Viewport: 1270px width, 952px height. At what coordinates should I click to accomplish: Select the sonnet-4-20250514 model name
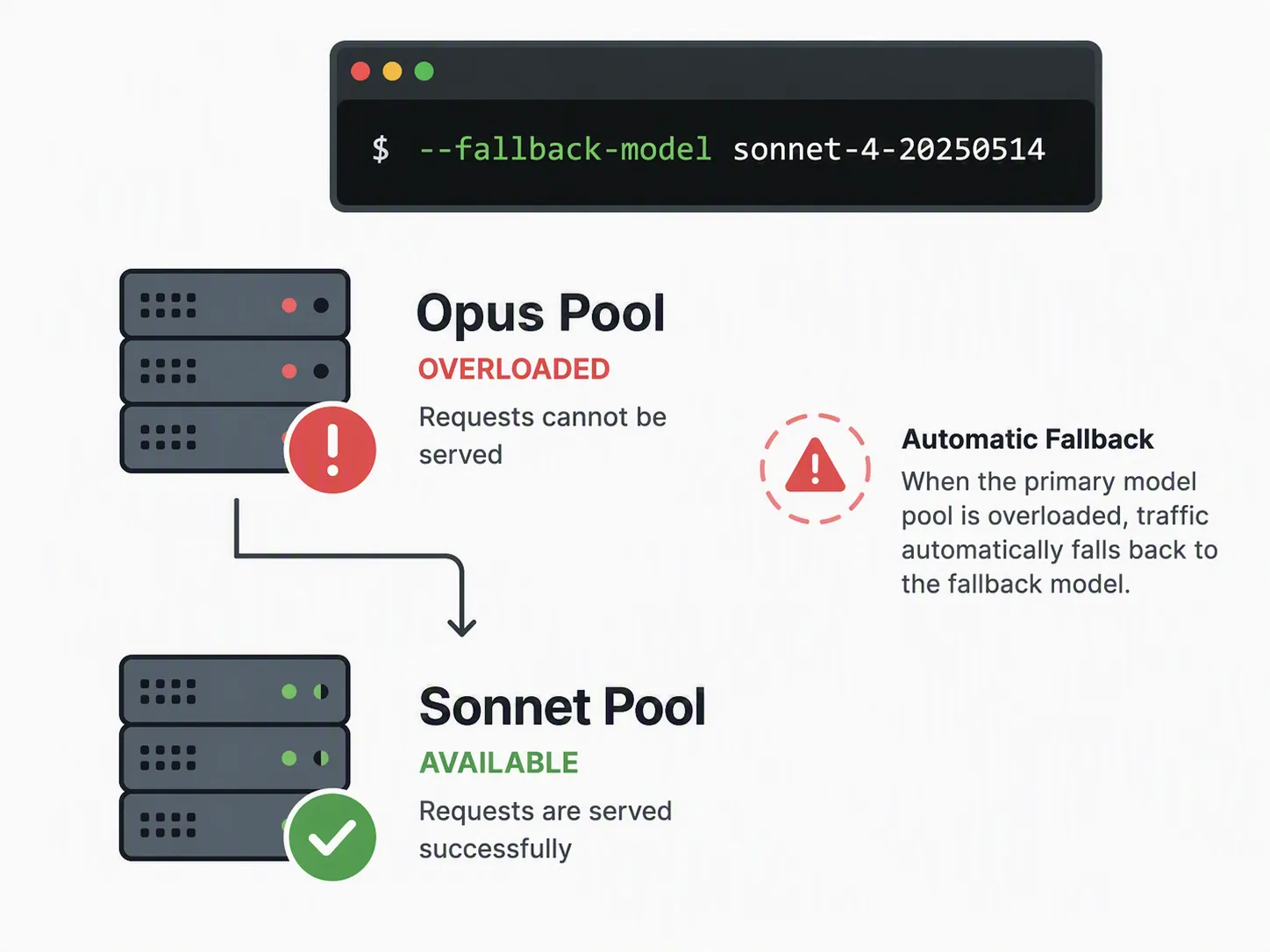pyautogui.click(x=888, y=149)
